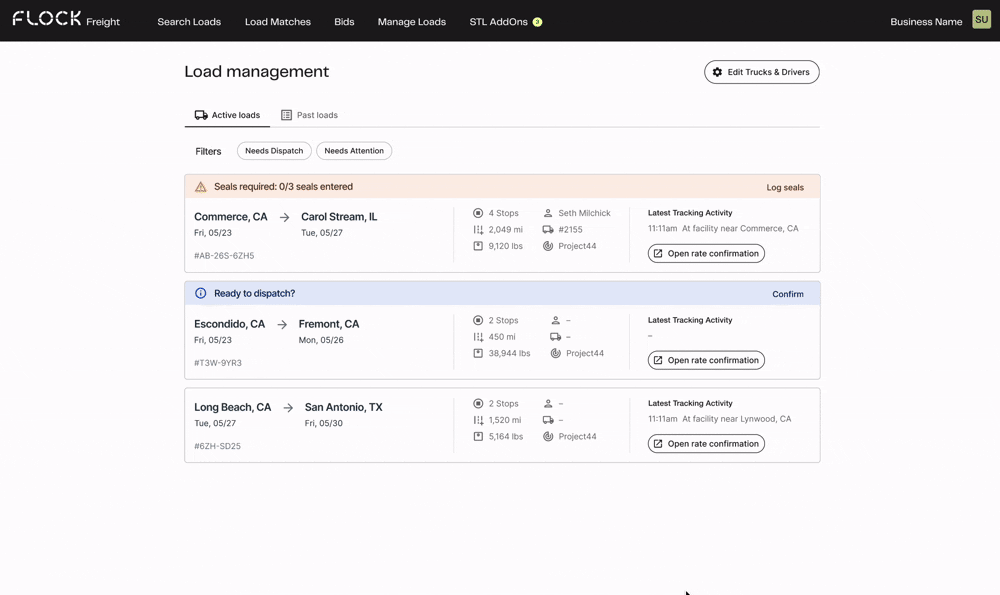The image size is (1000, 595).
Task: Click San Antonio, TX destination
Action: [343, 408]
